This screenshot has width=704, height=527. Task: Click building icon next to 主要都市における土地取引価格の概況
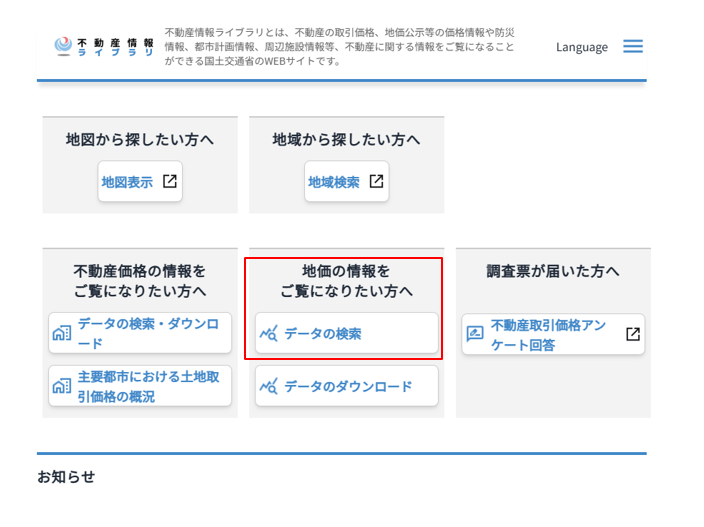coord(61,386)
